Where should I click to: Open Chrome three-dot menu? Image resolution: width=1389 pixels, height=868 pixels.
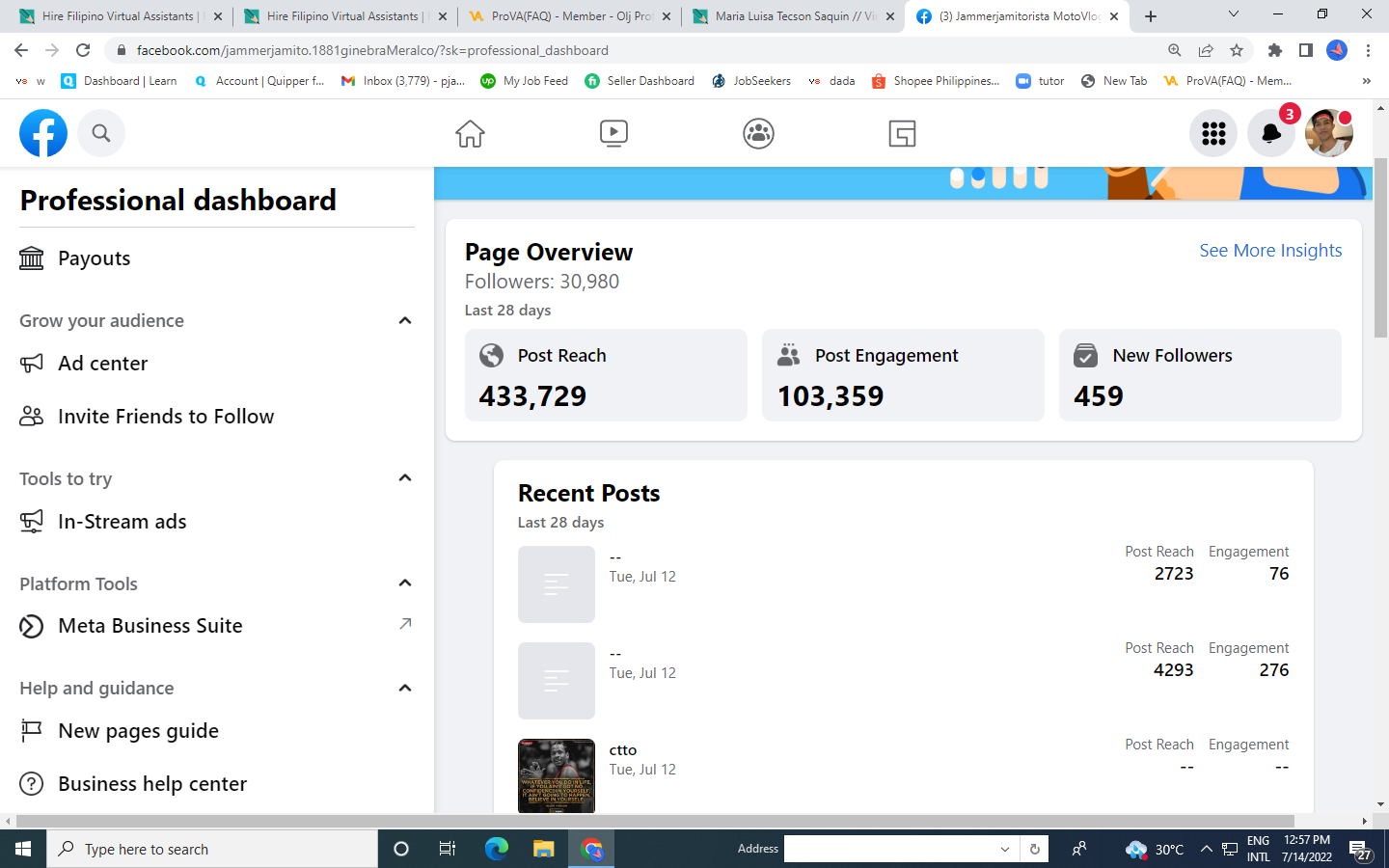1368,50
